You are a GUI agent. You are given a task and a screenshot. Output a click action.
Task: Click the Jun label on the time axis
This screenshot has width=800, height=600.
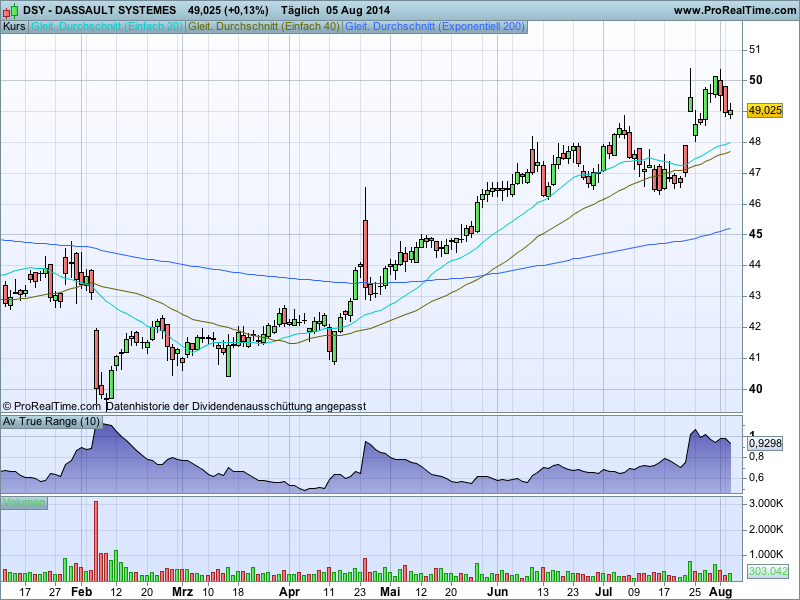[497, 592]
